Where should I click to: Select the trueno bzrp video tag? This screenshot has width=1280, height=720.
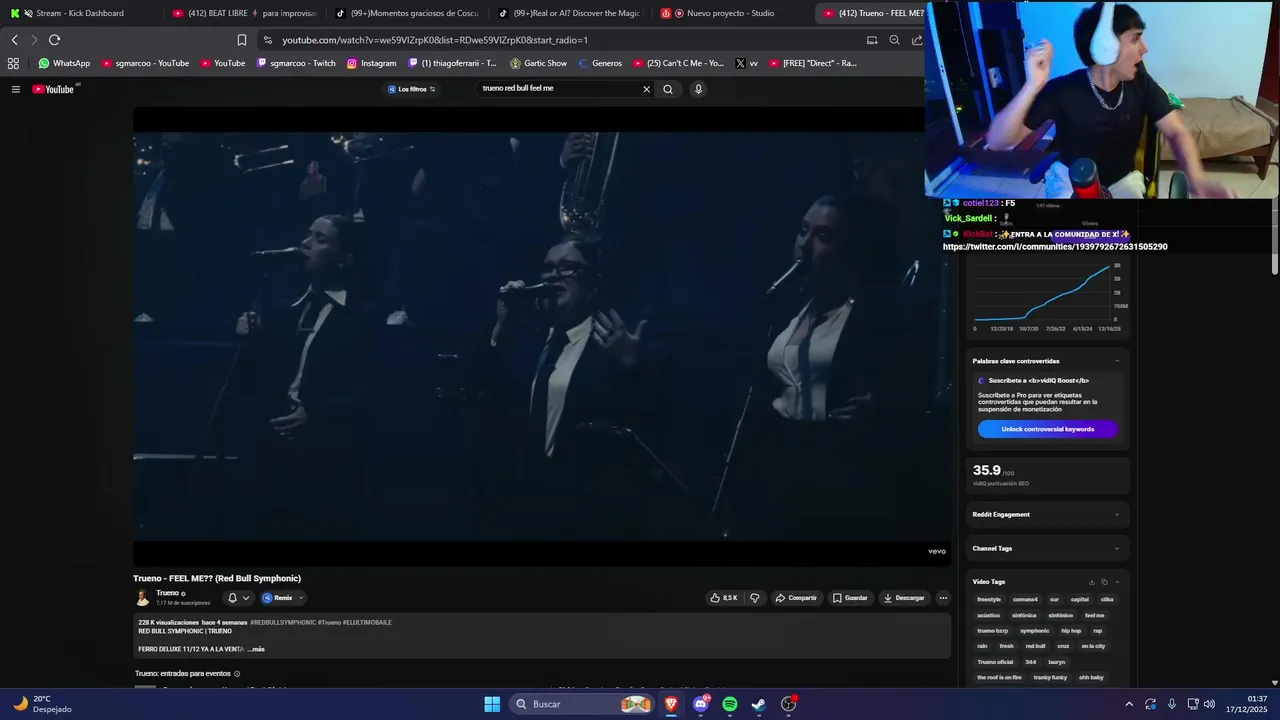point(993,631)
